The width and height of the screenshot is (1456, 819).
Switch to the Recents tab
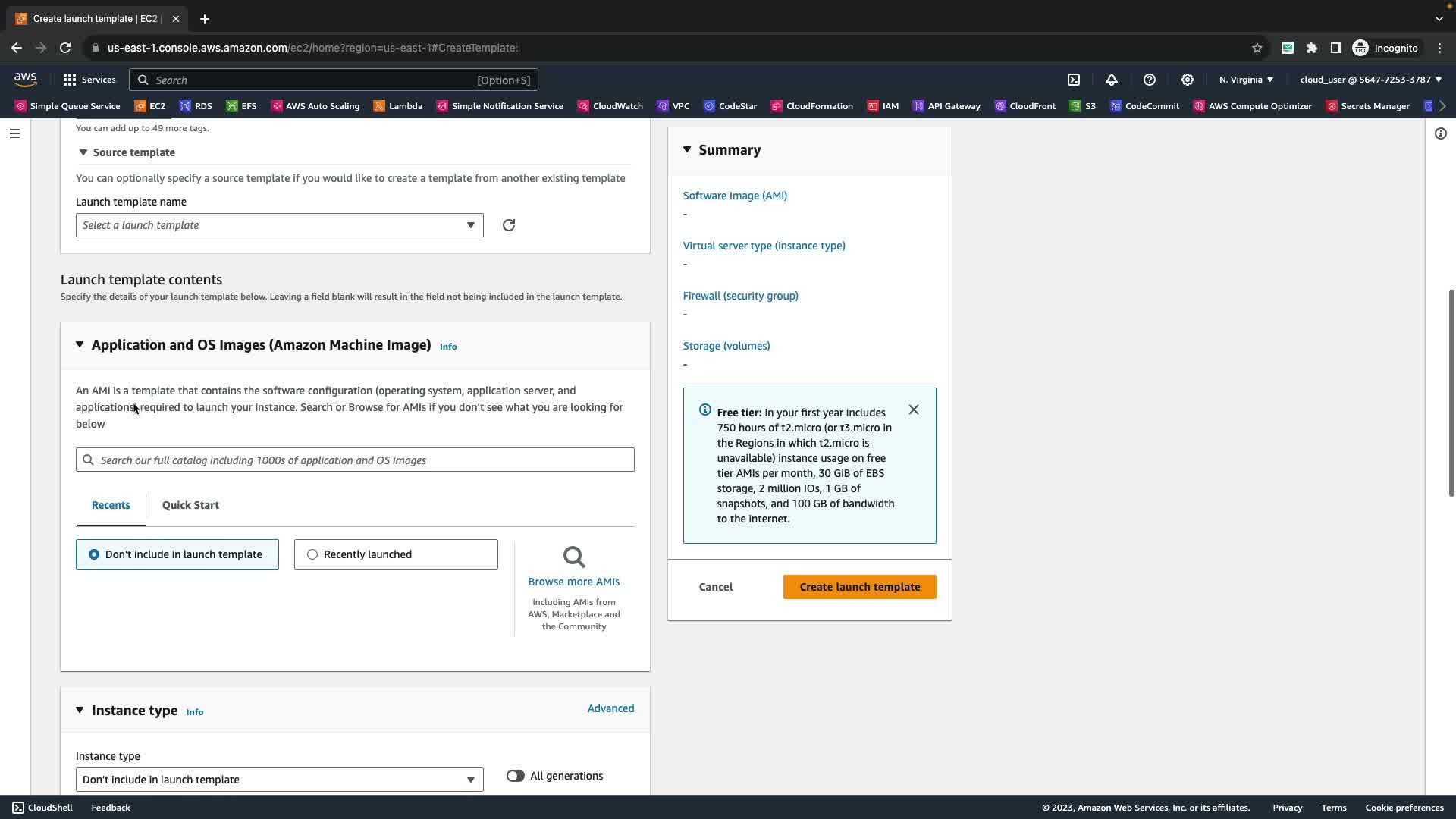click(x=111, y=505)
